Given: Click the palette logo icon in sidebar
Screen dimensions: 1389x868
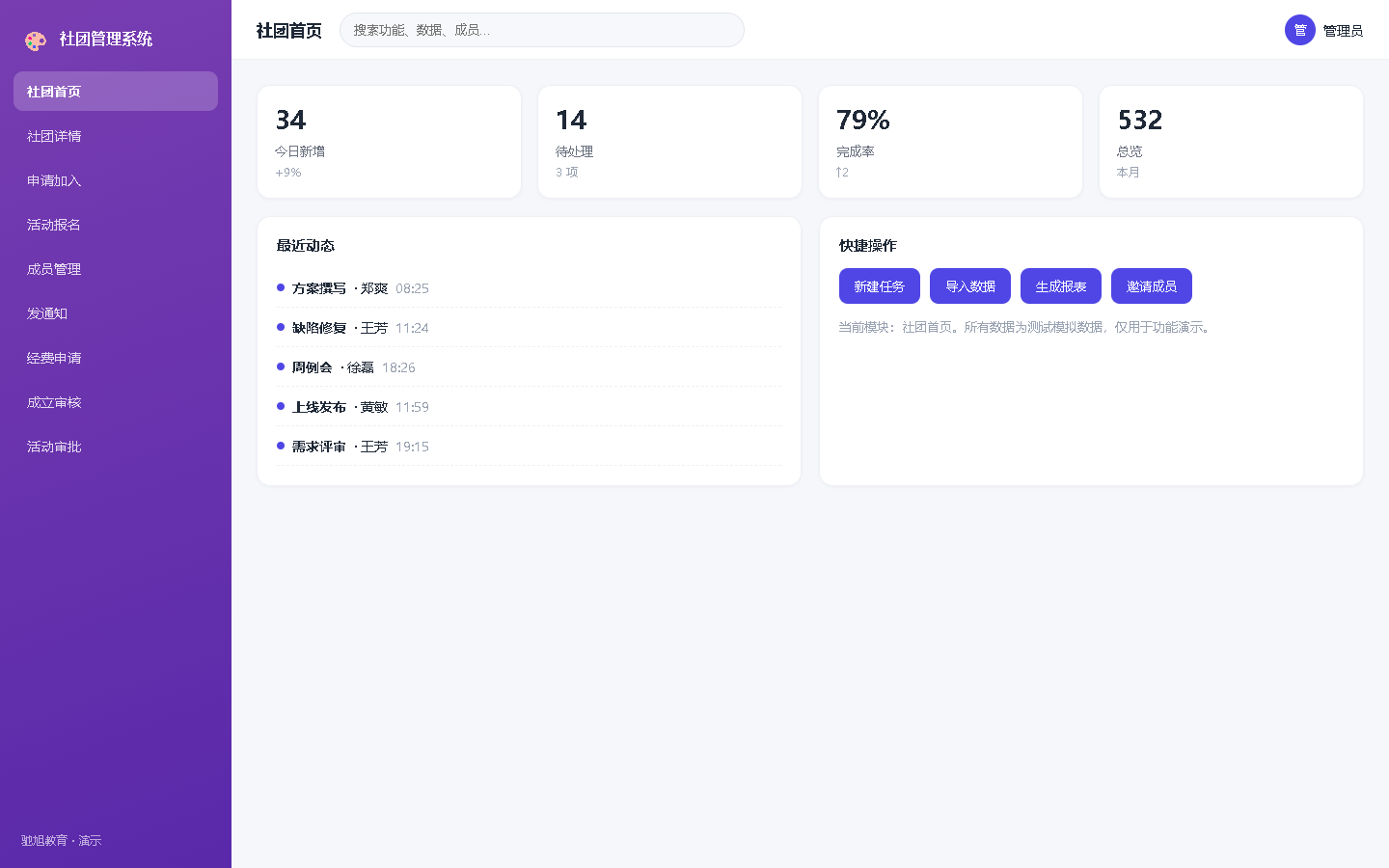Looking at the screenshot, I should click(36, 41).
